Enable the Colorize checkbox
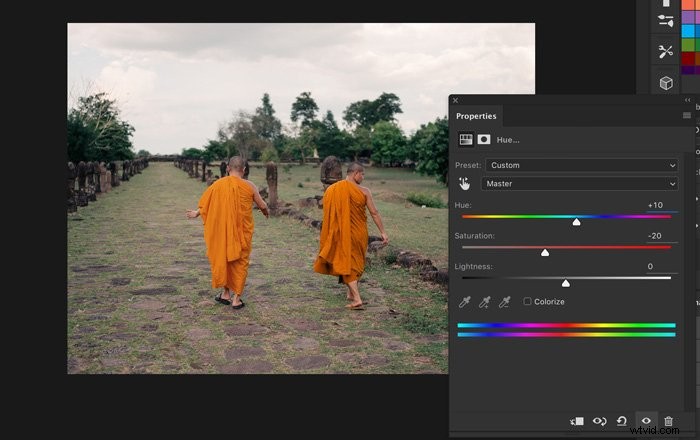Viewport: 700px width, 440px height. point(527,301)
